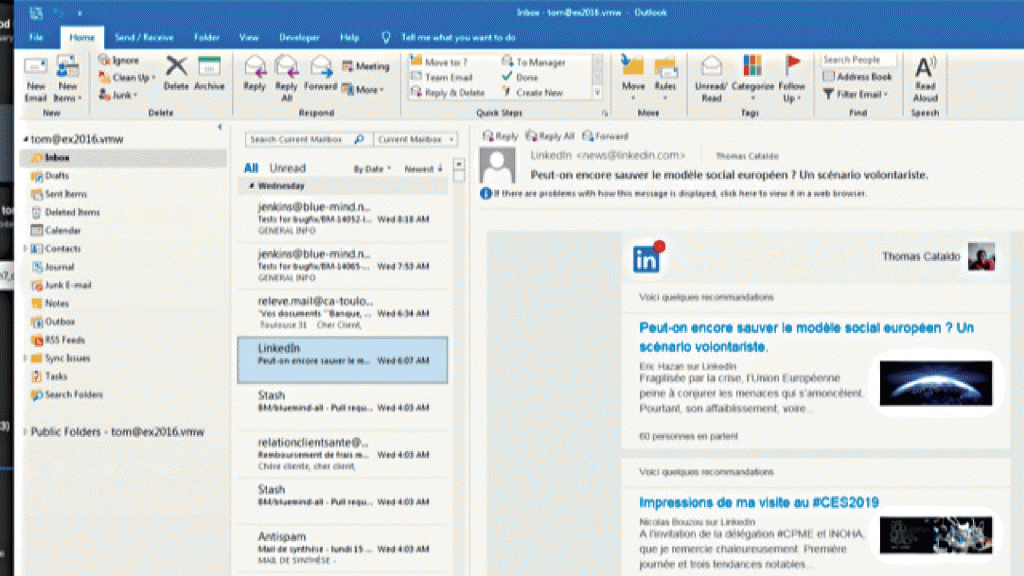Open the Categorize color menu

pyautogui.click(x=752, y=78)
